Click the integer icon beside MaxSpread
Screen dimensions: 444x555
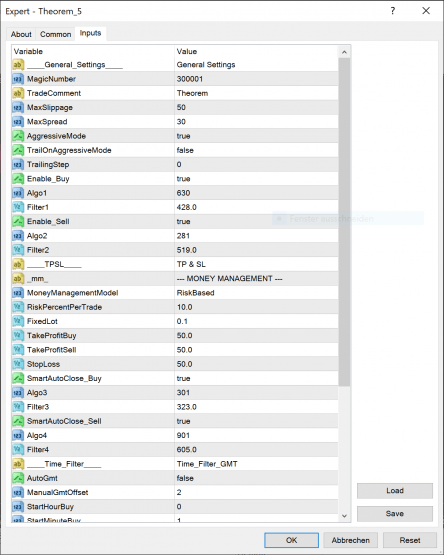(18, 122)
